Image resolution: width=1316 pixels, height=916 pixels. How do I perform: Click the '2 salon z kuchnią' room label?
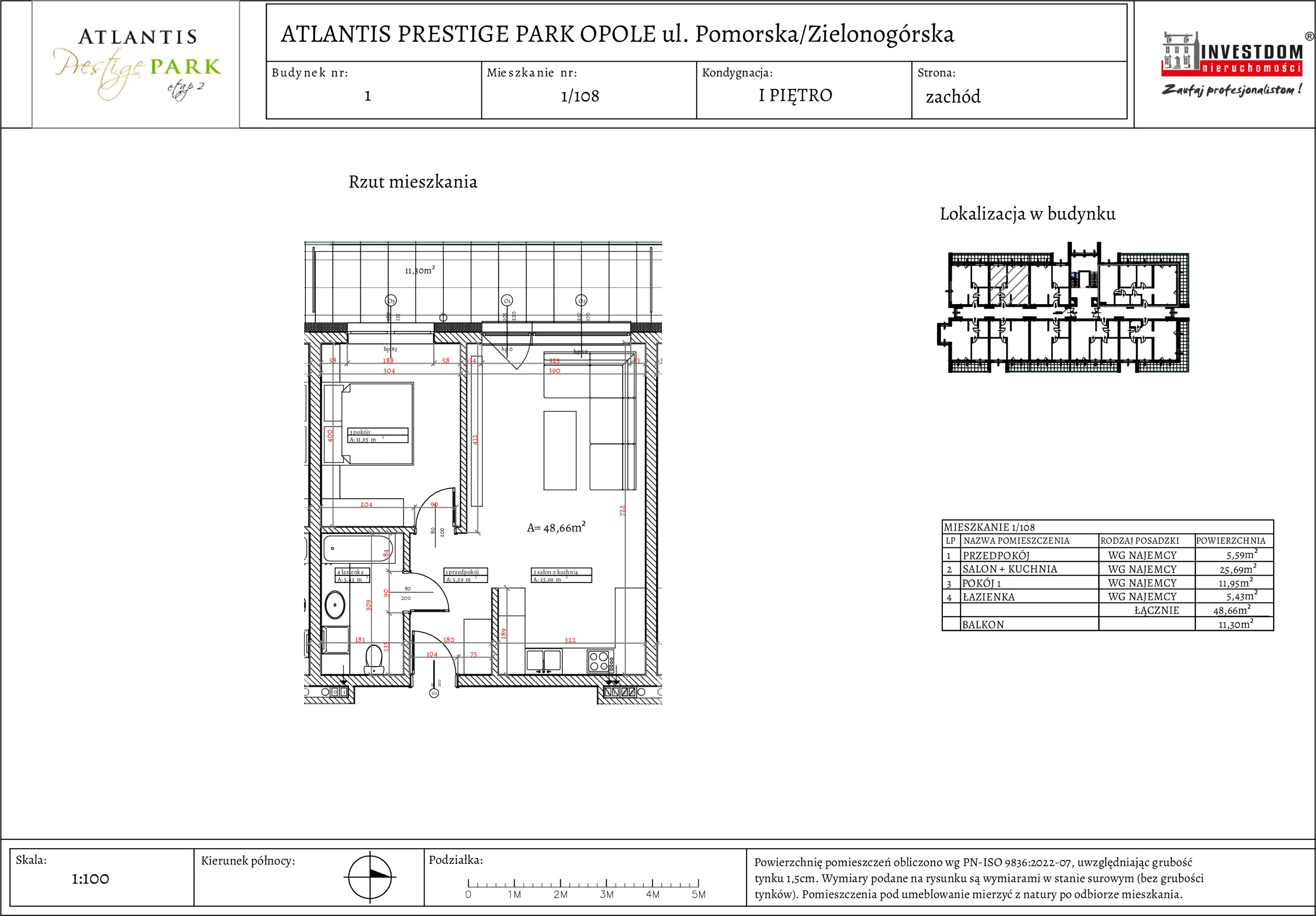561,576
